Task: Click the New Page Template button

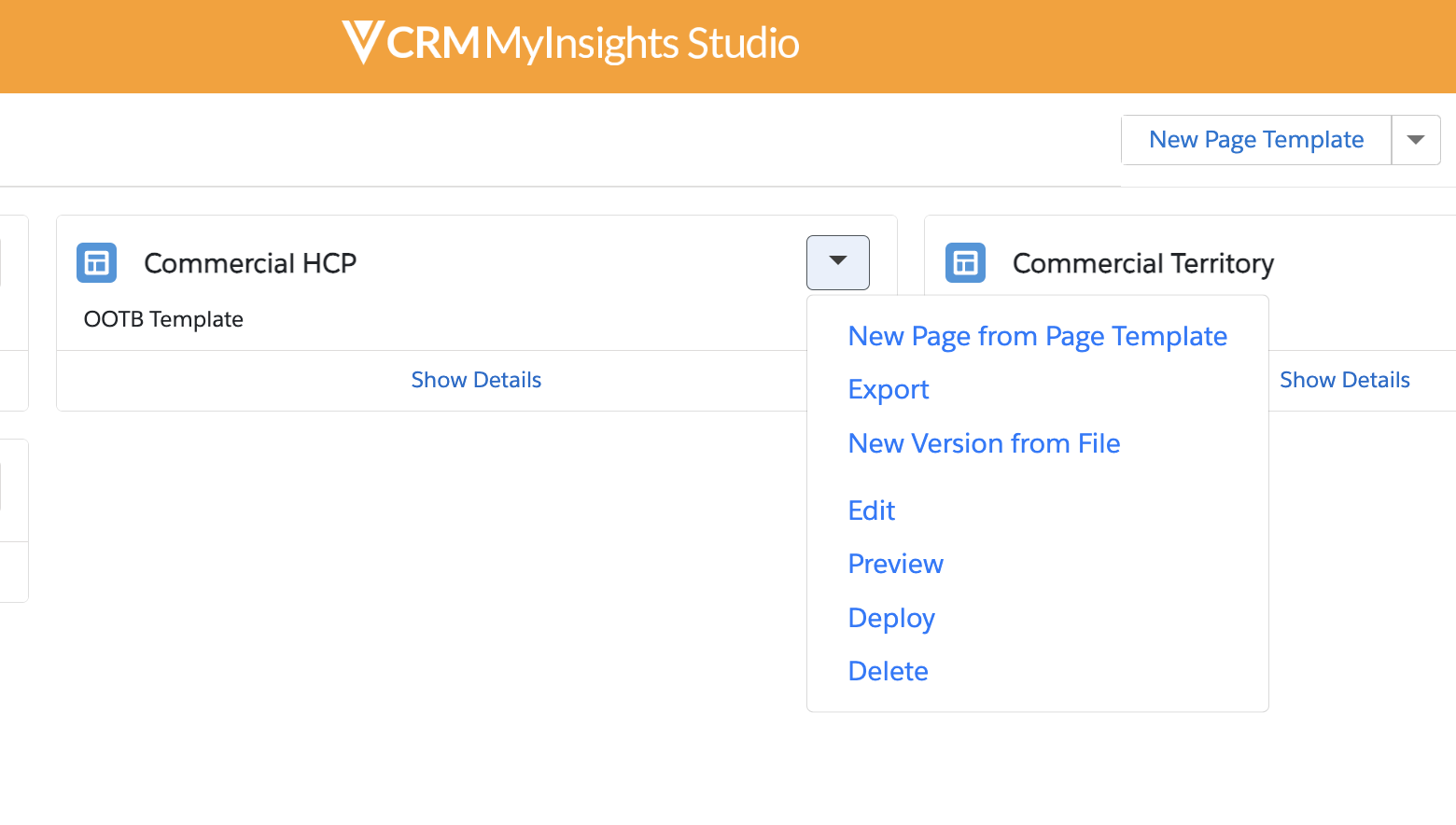Action: pos(1255,140)
